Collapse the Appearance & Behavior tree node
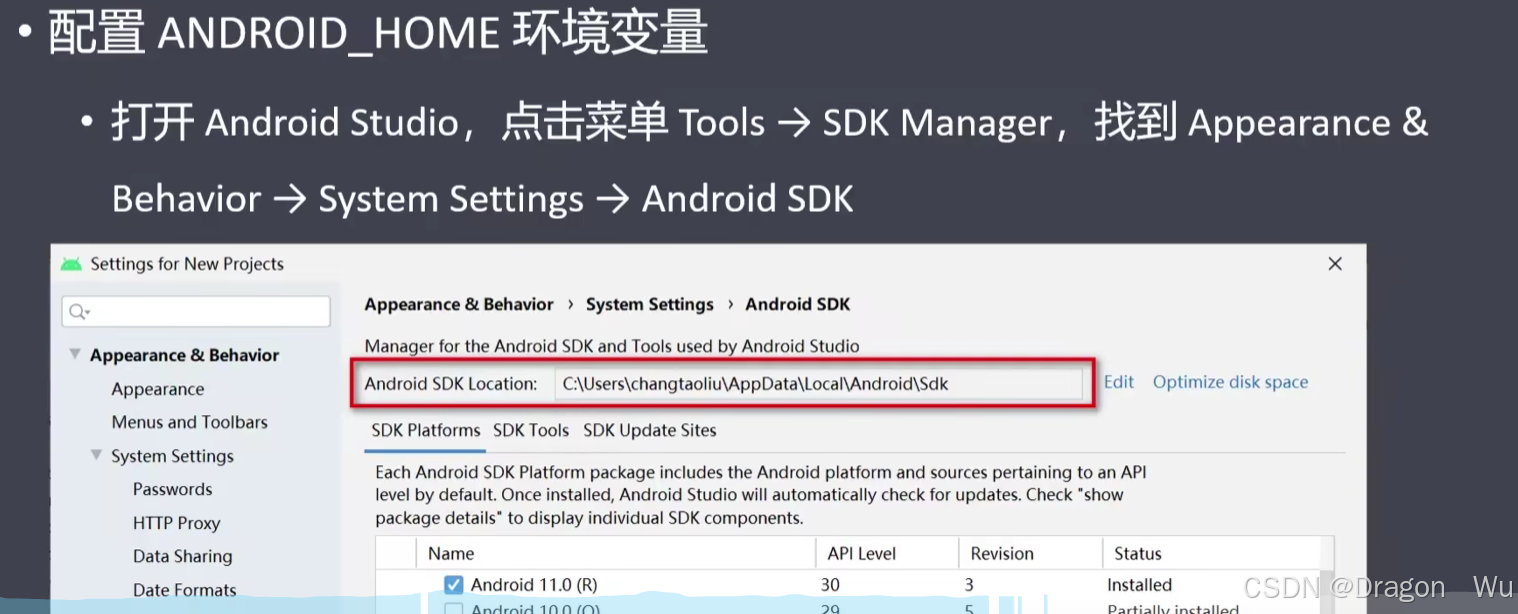This screenshot has width=1518, height=614. tap(75, 354)
